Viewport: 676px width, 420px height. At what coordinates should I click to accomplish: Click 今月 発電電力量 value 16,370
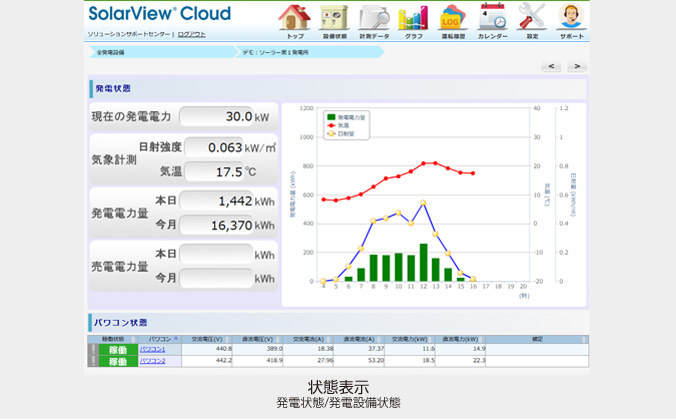pos(216,225)
